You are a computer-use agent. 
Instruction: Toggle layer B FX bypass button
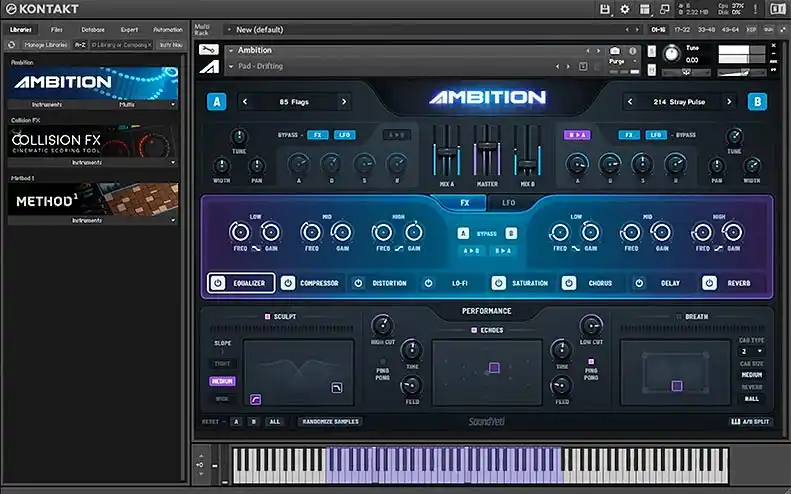tap(629, 135)
